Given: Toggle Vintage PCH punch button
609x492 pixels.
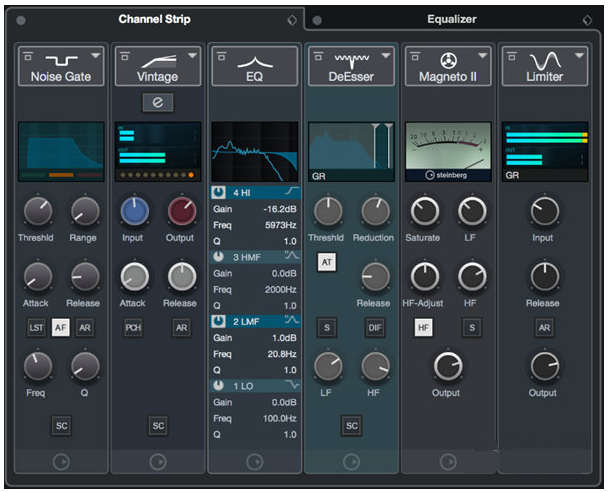Looking at the screenshot, I should pyautogui.click(x=133, y=328).
